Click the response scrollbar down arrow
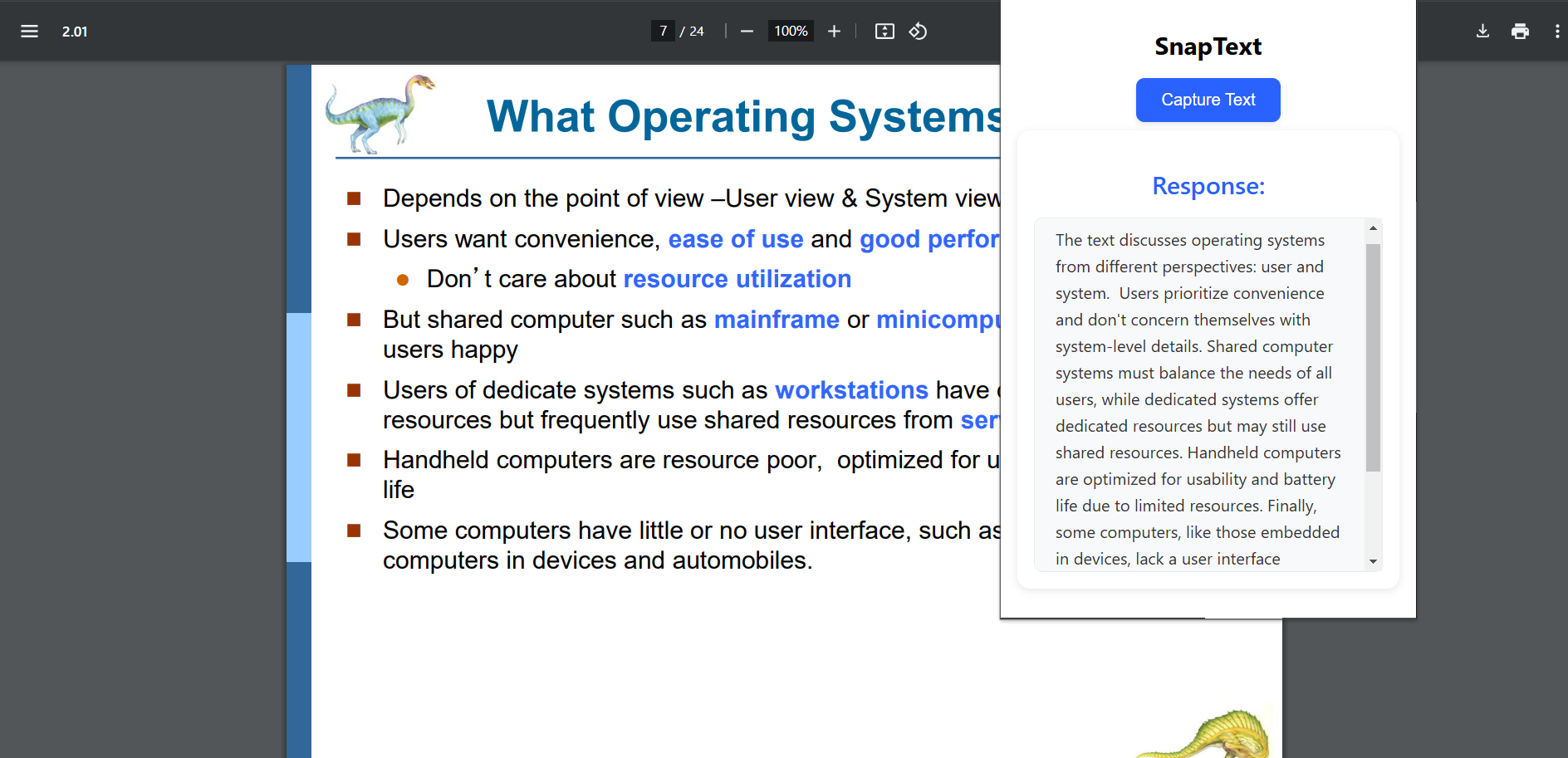The height and width of the screenshot is (758, 1568). click(1373, 562)
